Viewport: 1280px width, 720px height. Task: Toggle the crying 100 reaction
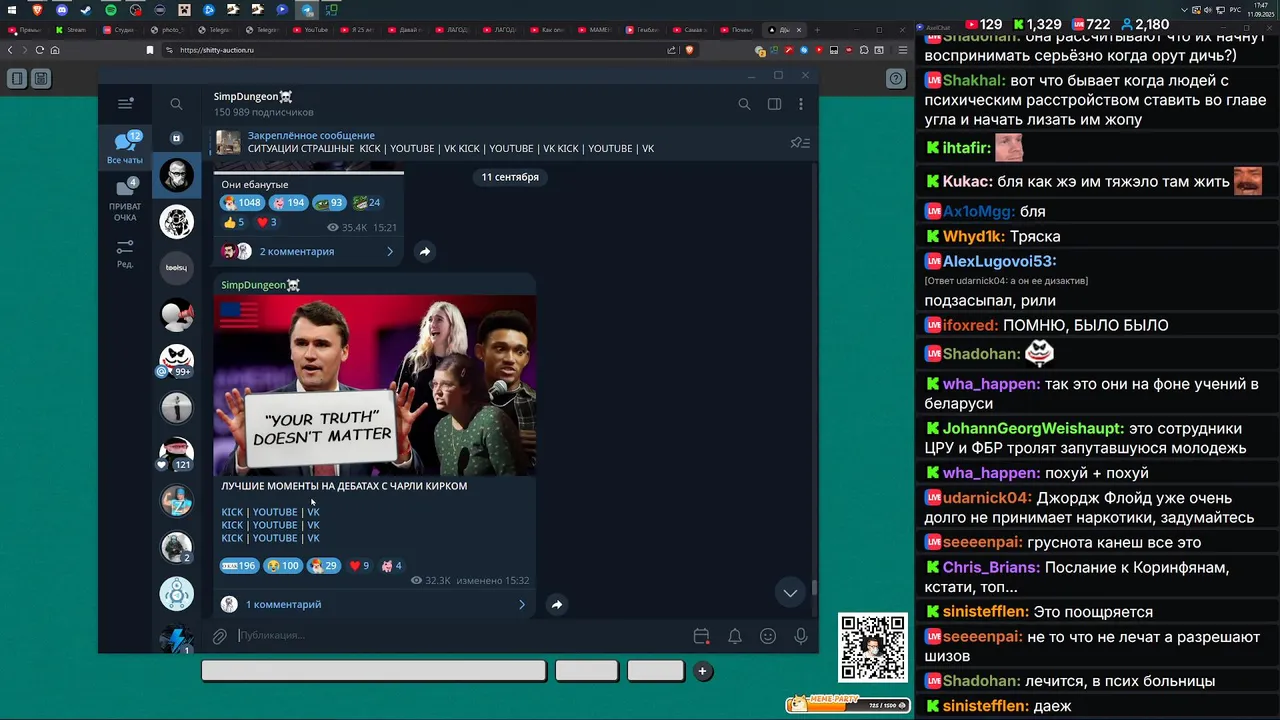283,566
